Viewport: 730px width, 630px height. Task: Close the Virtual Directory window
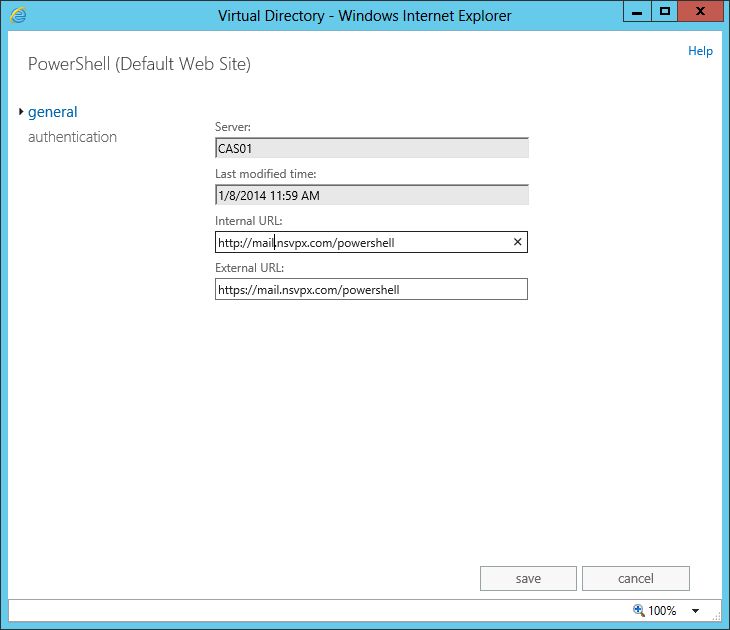coord(701,11)
